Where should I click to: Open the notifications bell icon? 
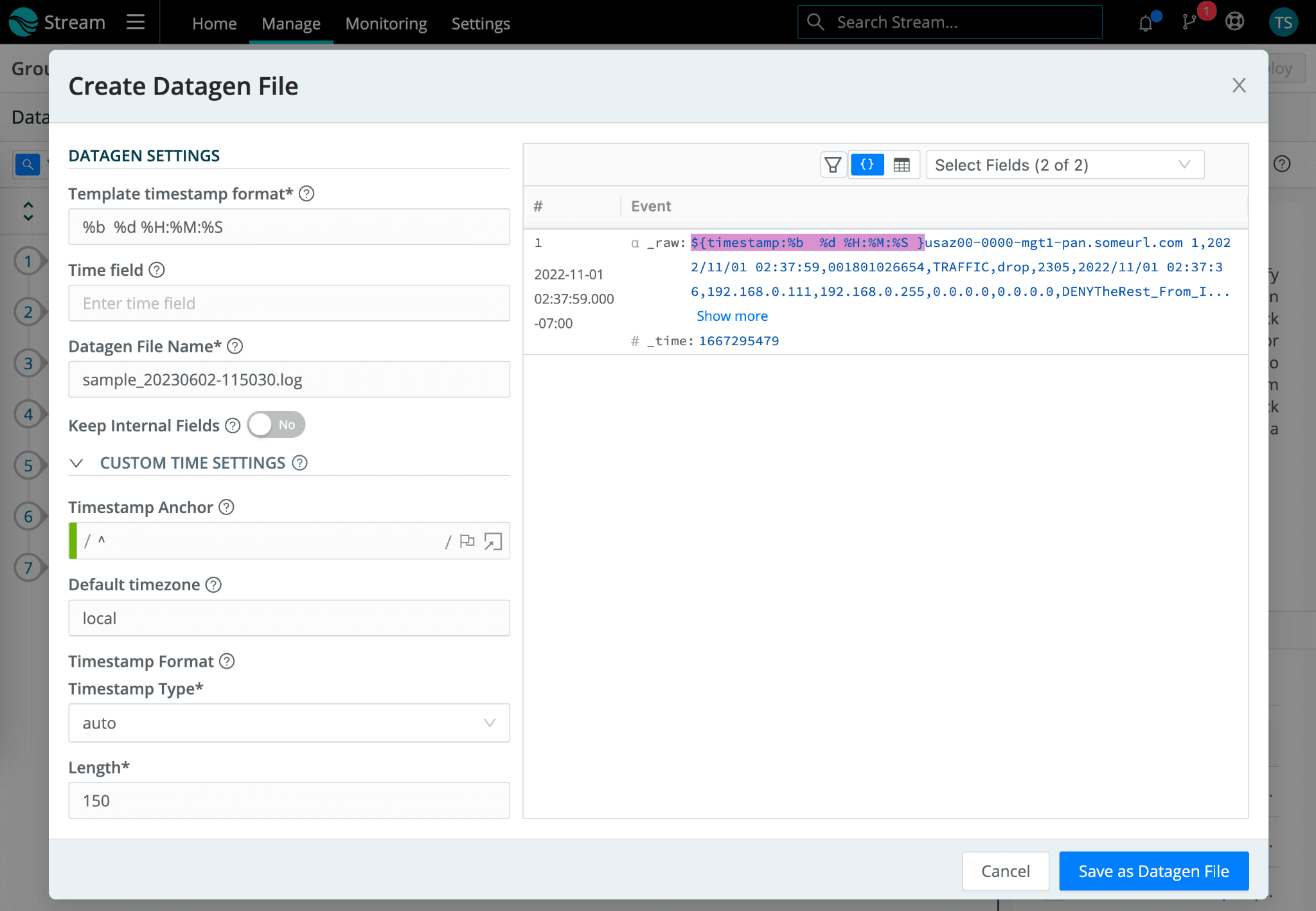click(x=1146, y=24)
